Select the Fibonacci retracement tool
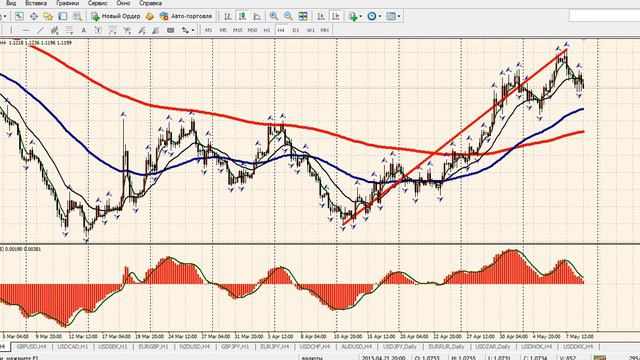Screen dimensions: 640x360 [69, 30]
